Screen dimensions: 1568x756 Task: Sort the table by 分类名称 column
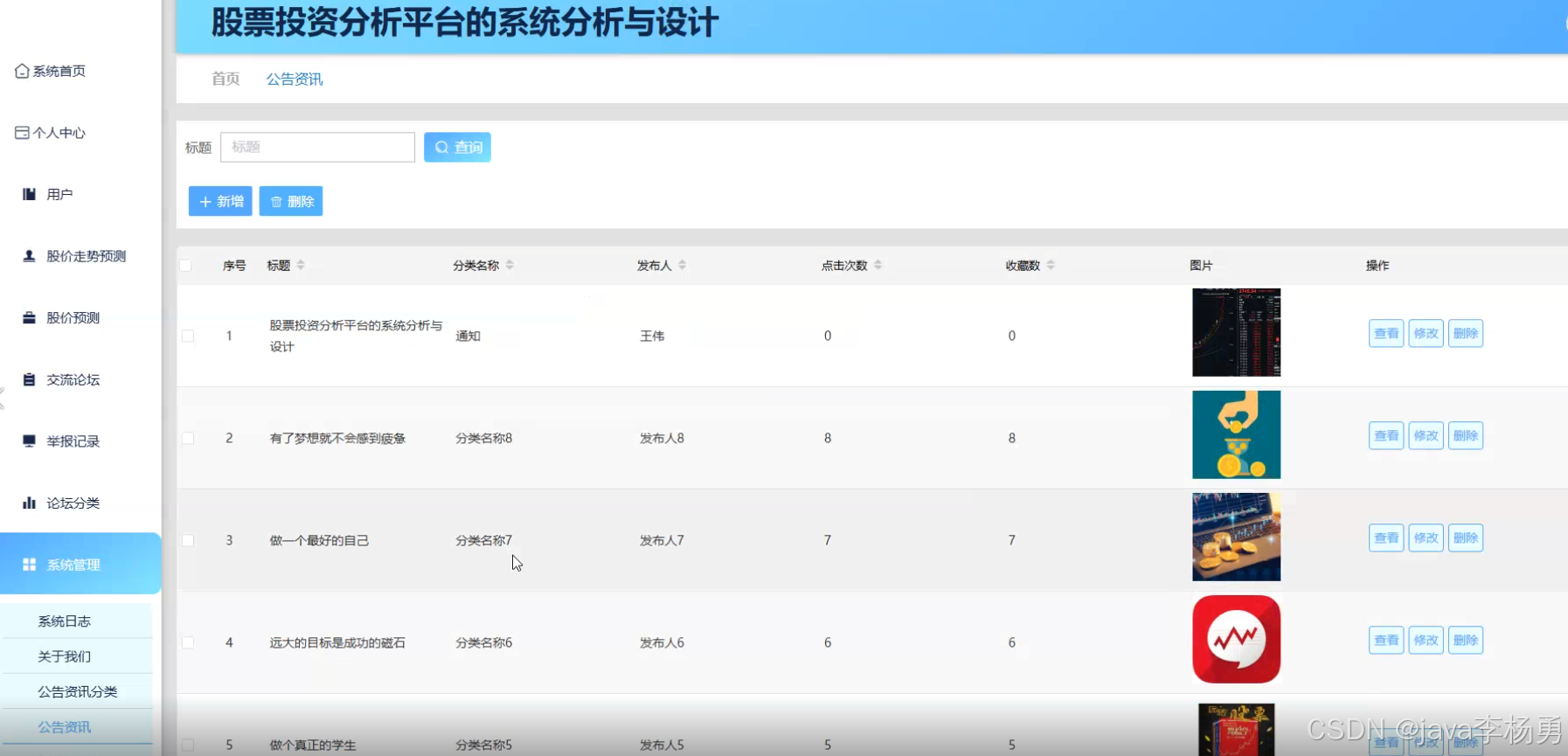point(510,265)
